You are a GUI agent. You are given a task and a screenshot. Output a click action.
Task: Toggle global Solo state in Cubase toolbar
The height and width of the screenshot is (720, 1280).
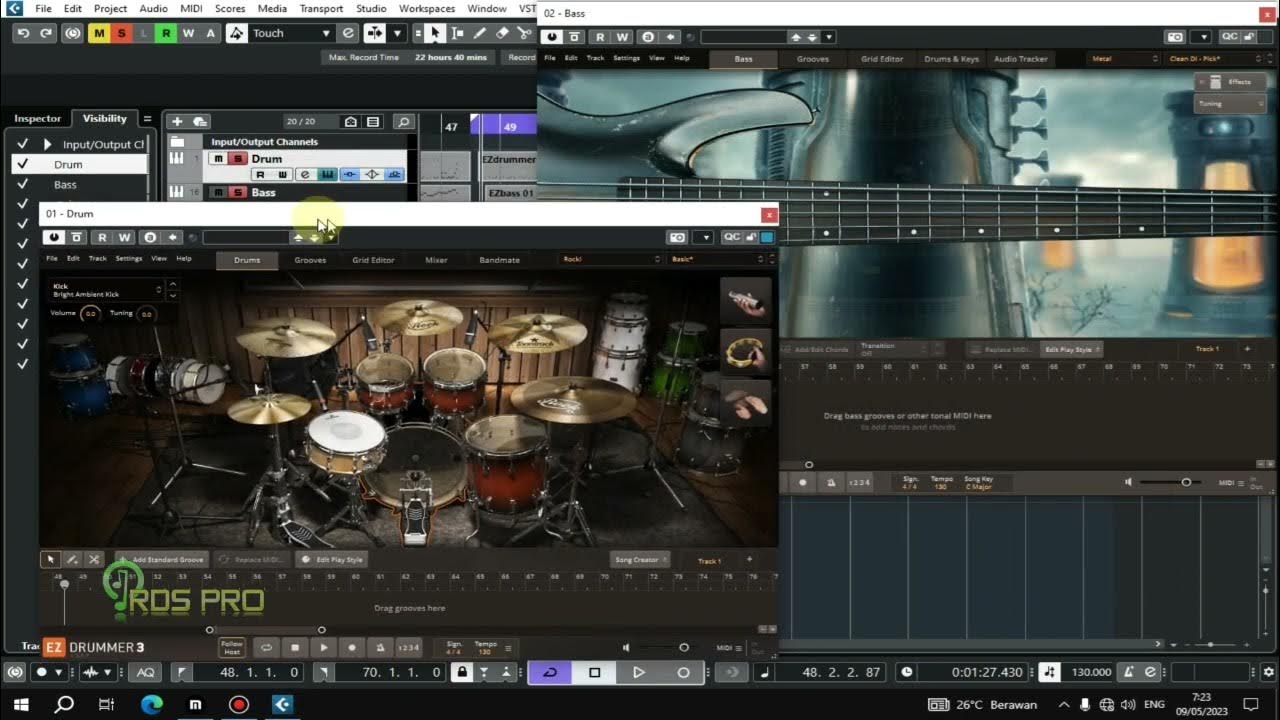click(x=121, y=33)
